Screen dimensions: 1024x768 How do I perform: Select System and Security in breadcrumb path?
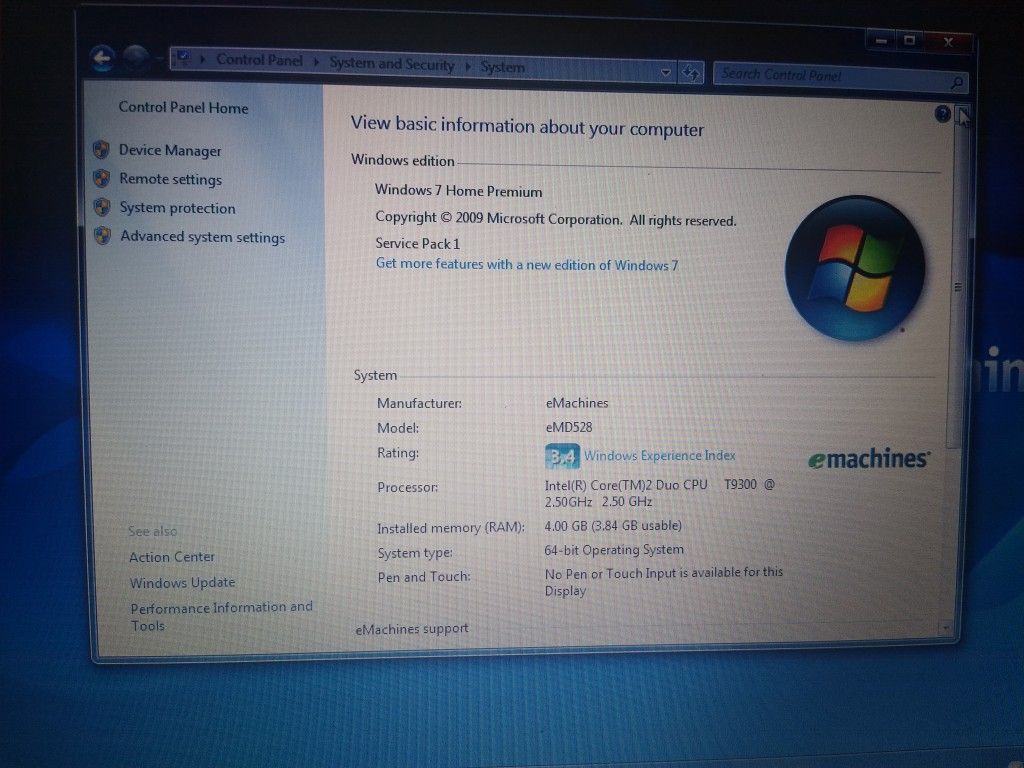pyautogui.click(x=392, y=64)
